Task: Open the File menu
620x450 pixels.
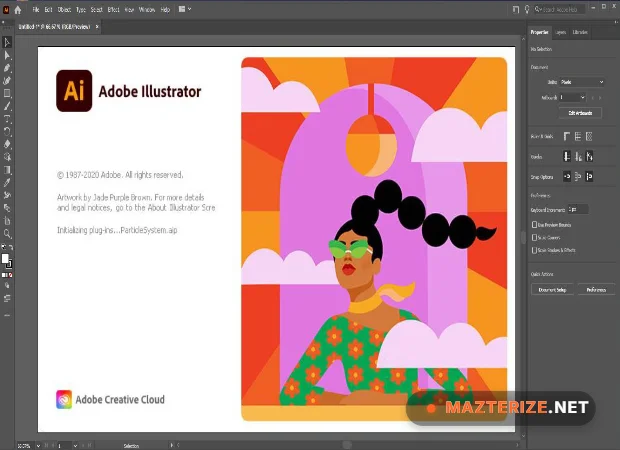Action: (36, 9)
